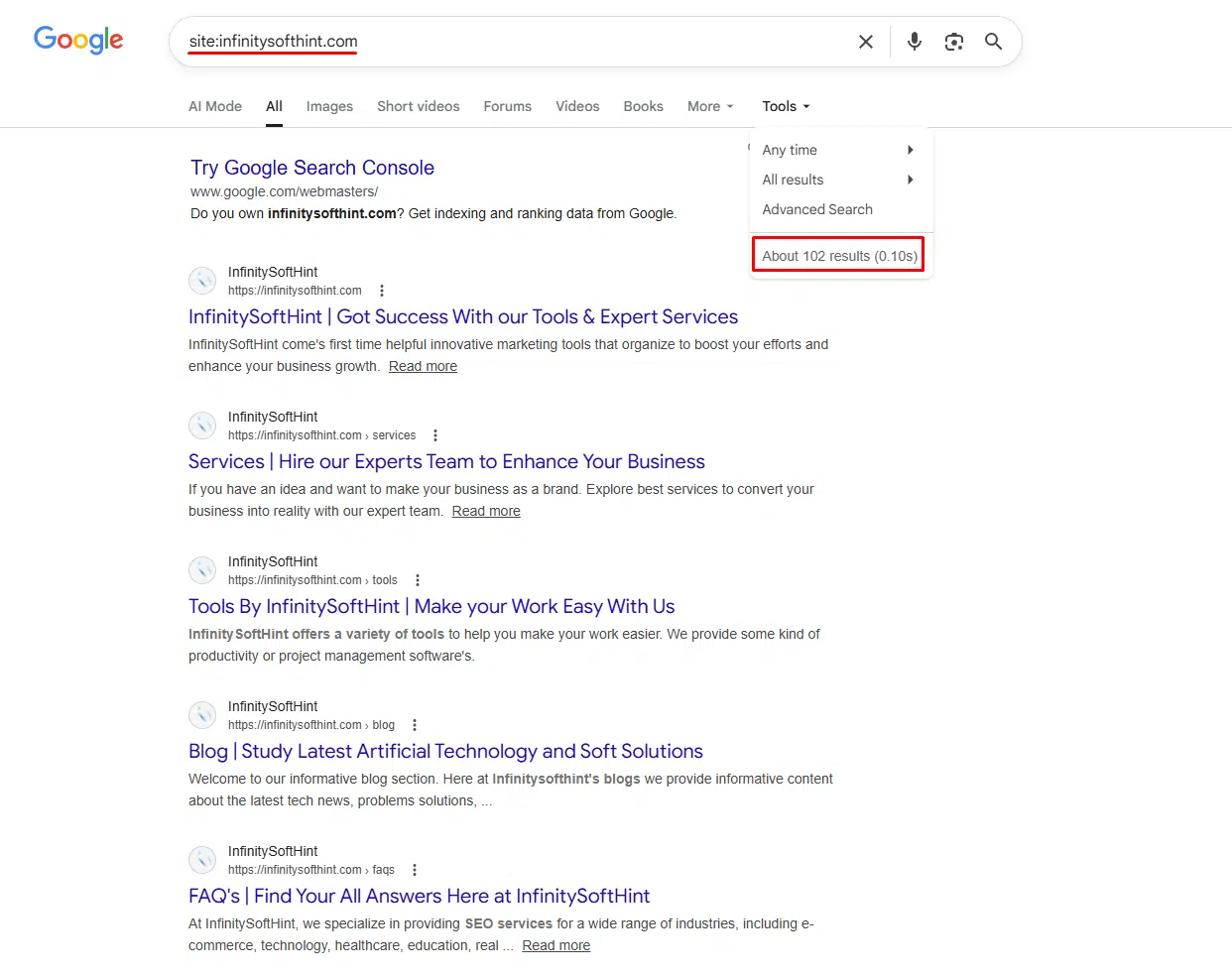Open Short videos tab
This screenshot has width=1232, height=976.
point(419,106)
